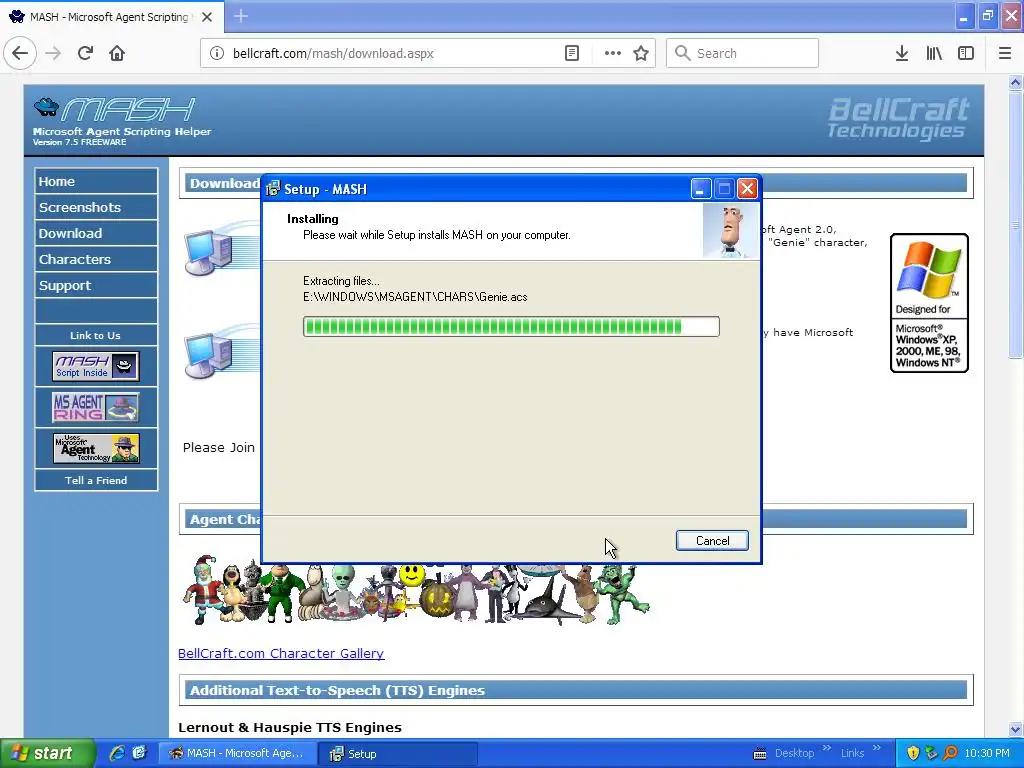
Task: Open a new tab with plus icon
Action: click(241, 16)
